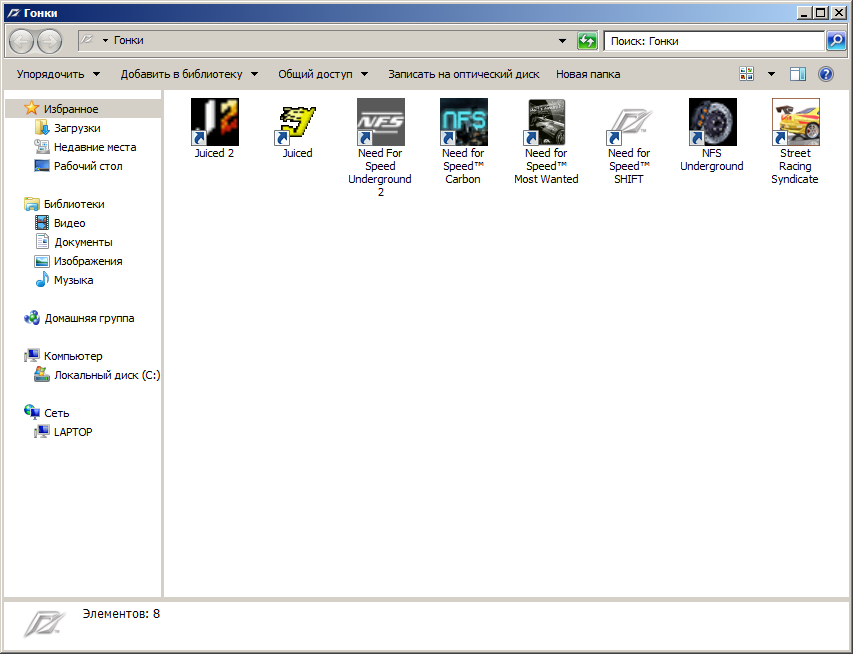Select Need for Speed Most Wanted icon
This screenshot has height=654, width=853.
click(x=546, y=122)
